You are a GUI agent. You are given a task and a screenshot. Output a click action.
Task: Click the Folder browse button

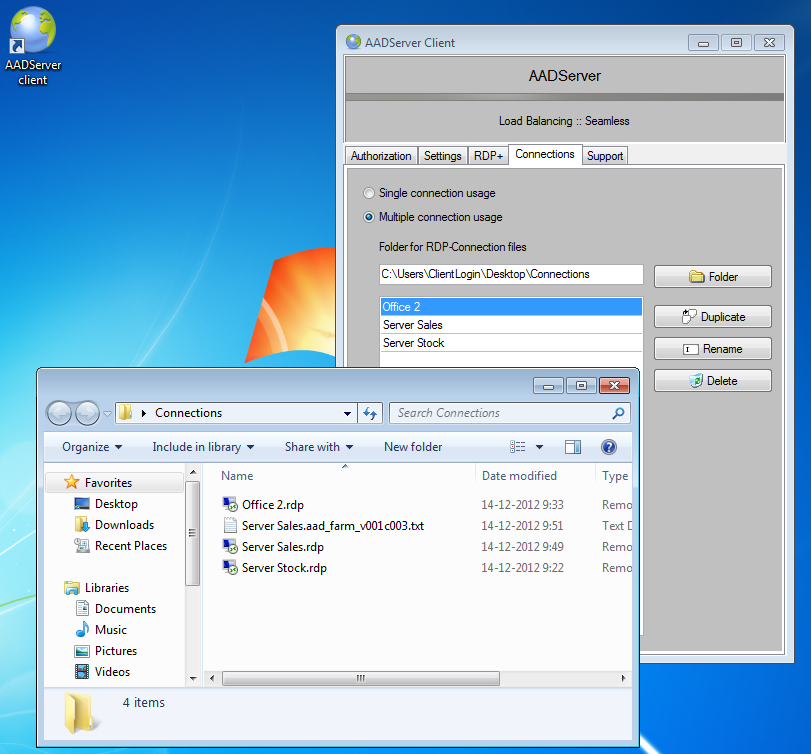click(x=712, y=277)
